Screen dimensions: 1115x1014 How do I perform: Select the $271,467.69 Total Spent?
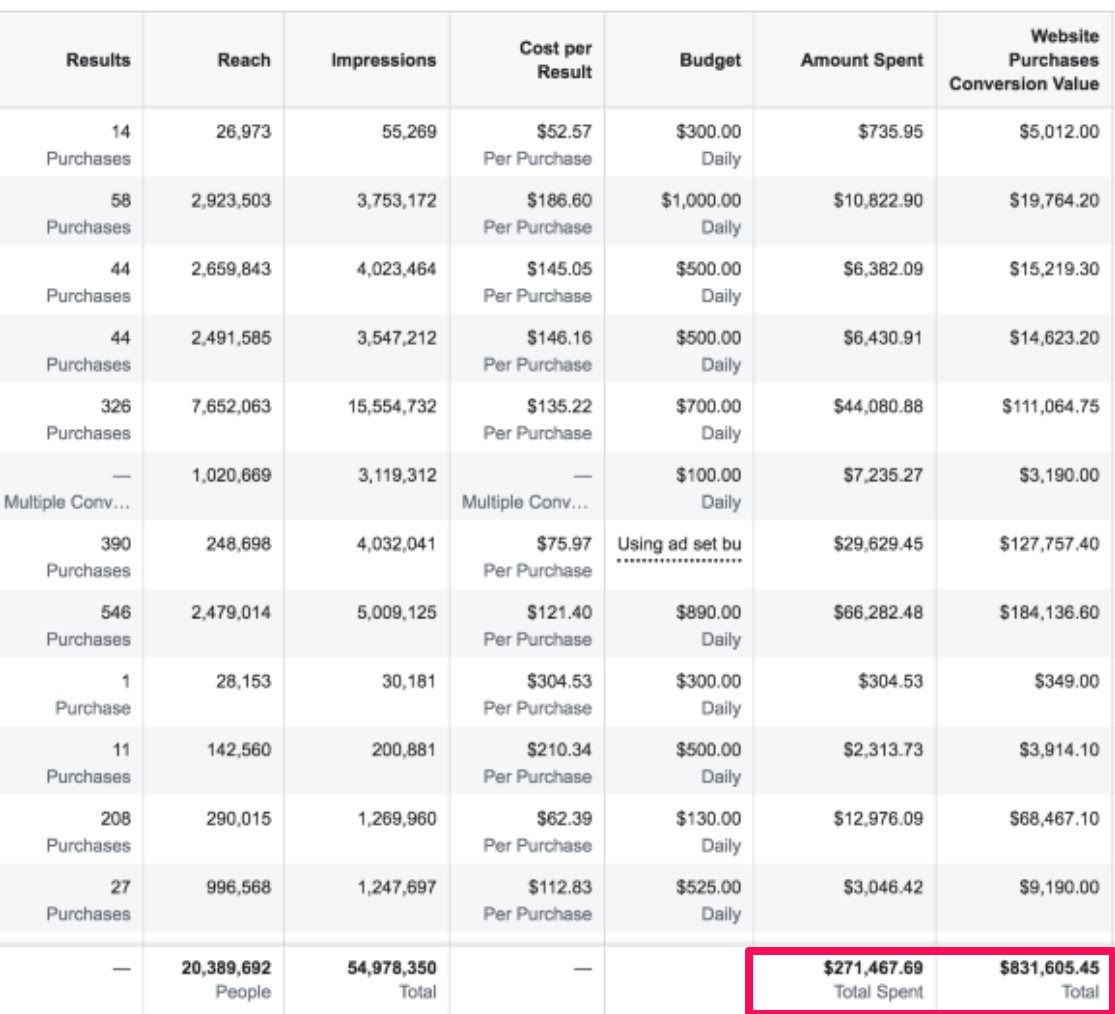point(873,968)
